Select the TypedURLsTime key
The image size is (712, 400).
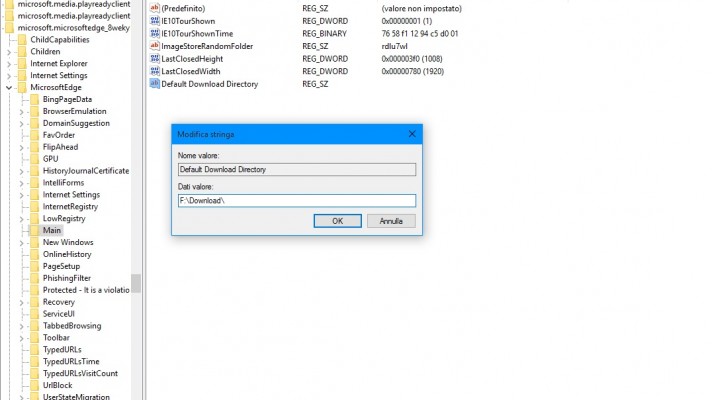(x=71, y=361)
